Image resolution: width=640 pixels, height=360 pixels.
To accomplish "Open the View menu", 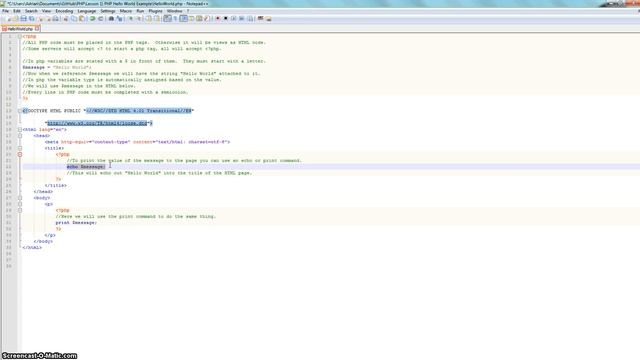I will pos(47,11).
